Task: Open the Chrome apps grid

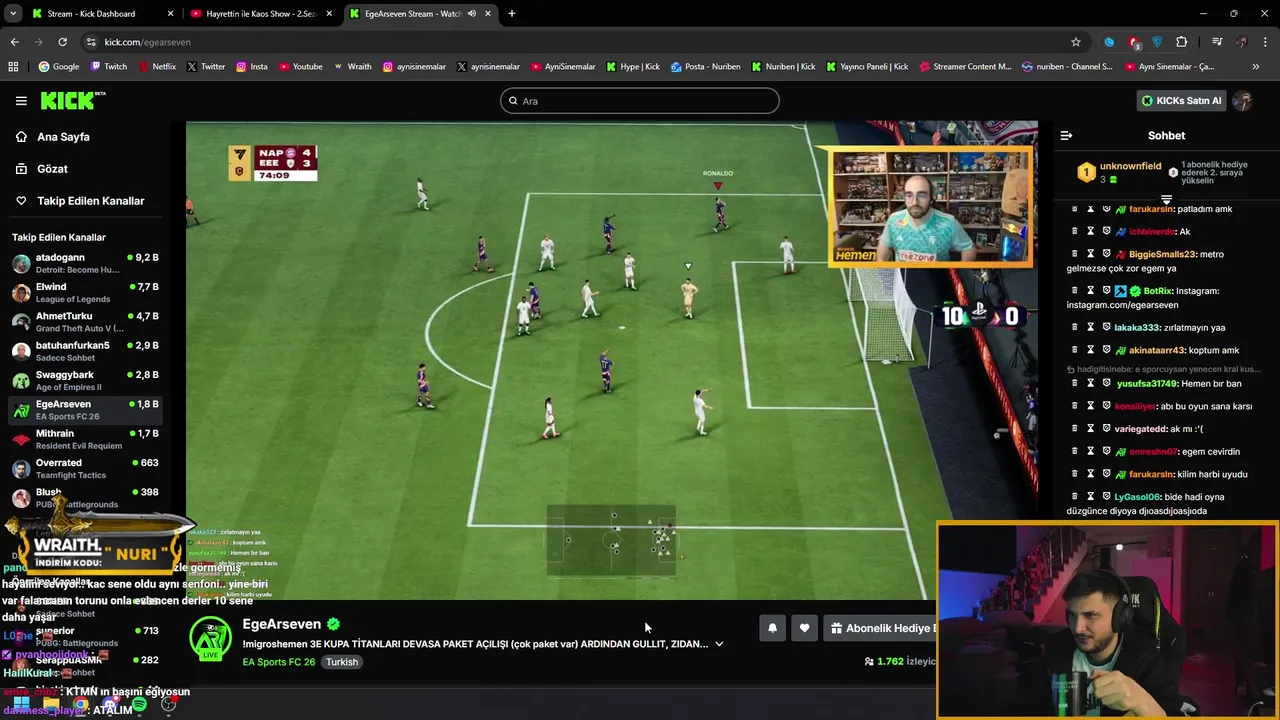Action: (x=13, y=66)
